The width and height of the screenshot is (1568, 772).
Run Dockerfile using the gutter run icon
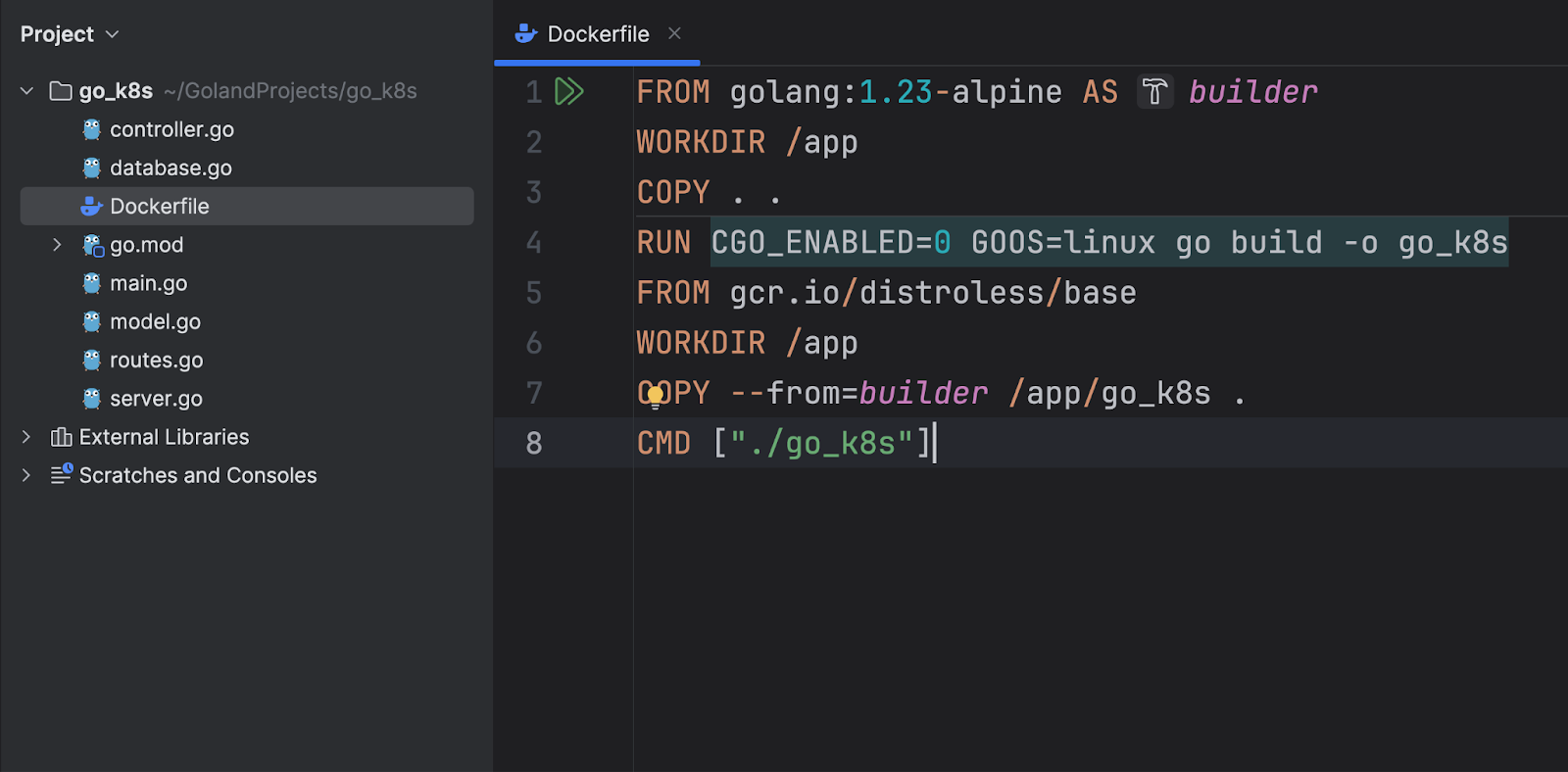point(569,91)
